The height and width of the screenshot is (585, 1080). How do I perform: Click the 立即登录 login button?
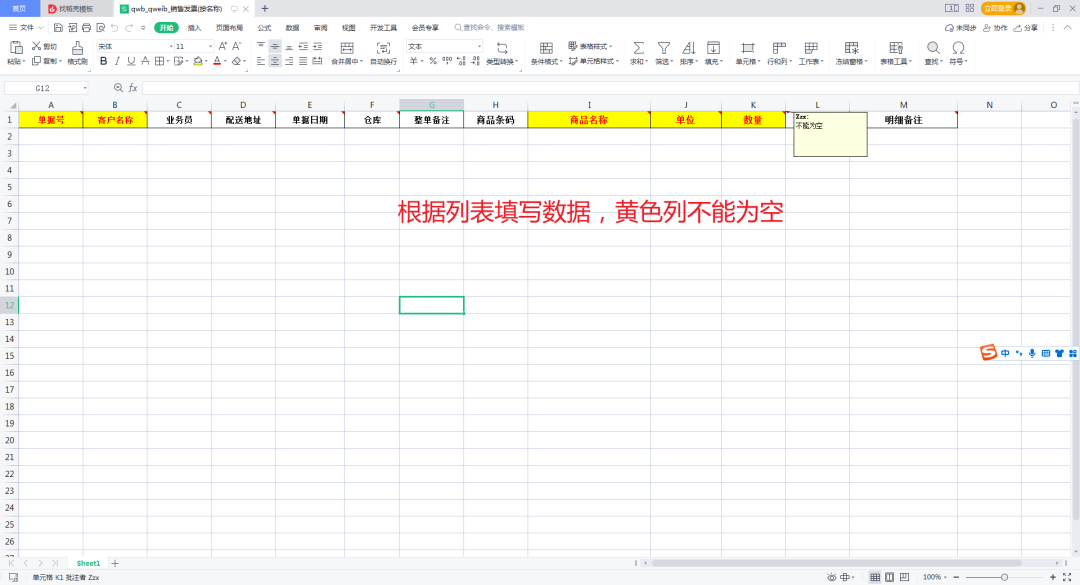(1002, 8)
